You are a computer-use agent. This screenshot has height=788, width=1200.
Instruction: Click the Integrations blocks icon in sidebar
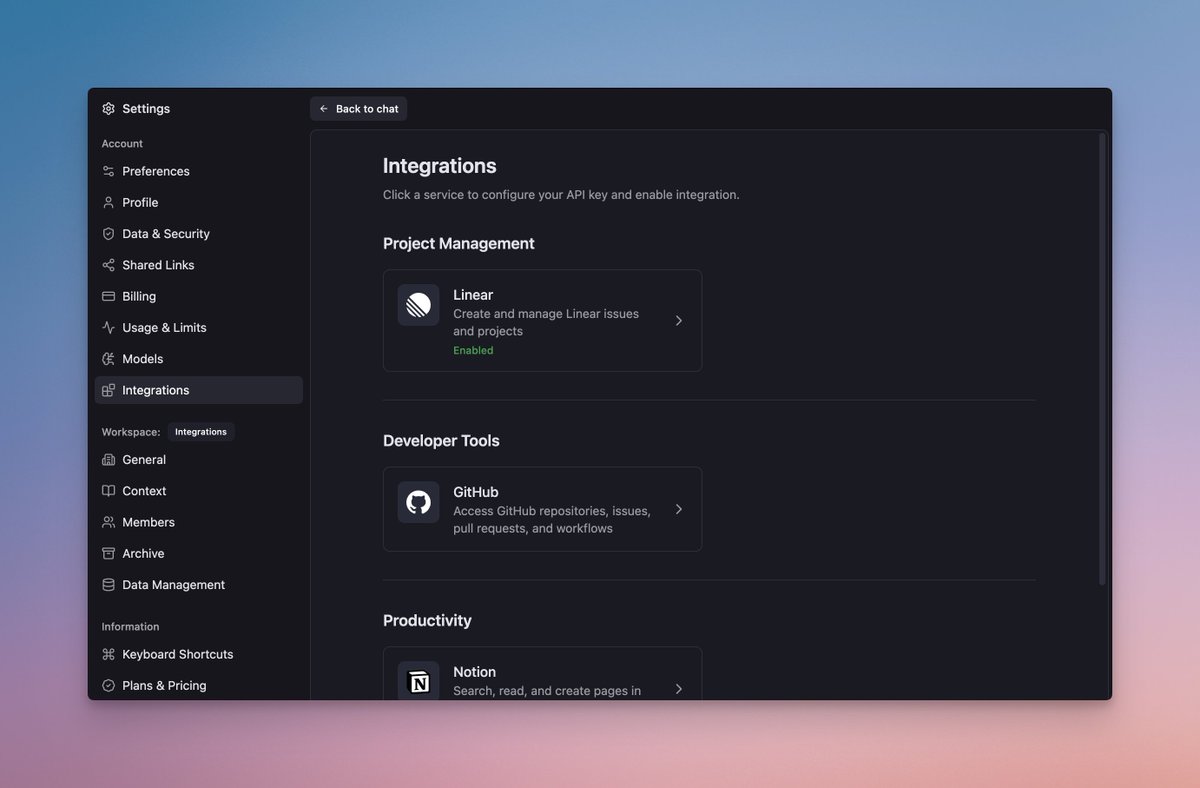[109, 390]
